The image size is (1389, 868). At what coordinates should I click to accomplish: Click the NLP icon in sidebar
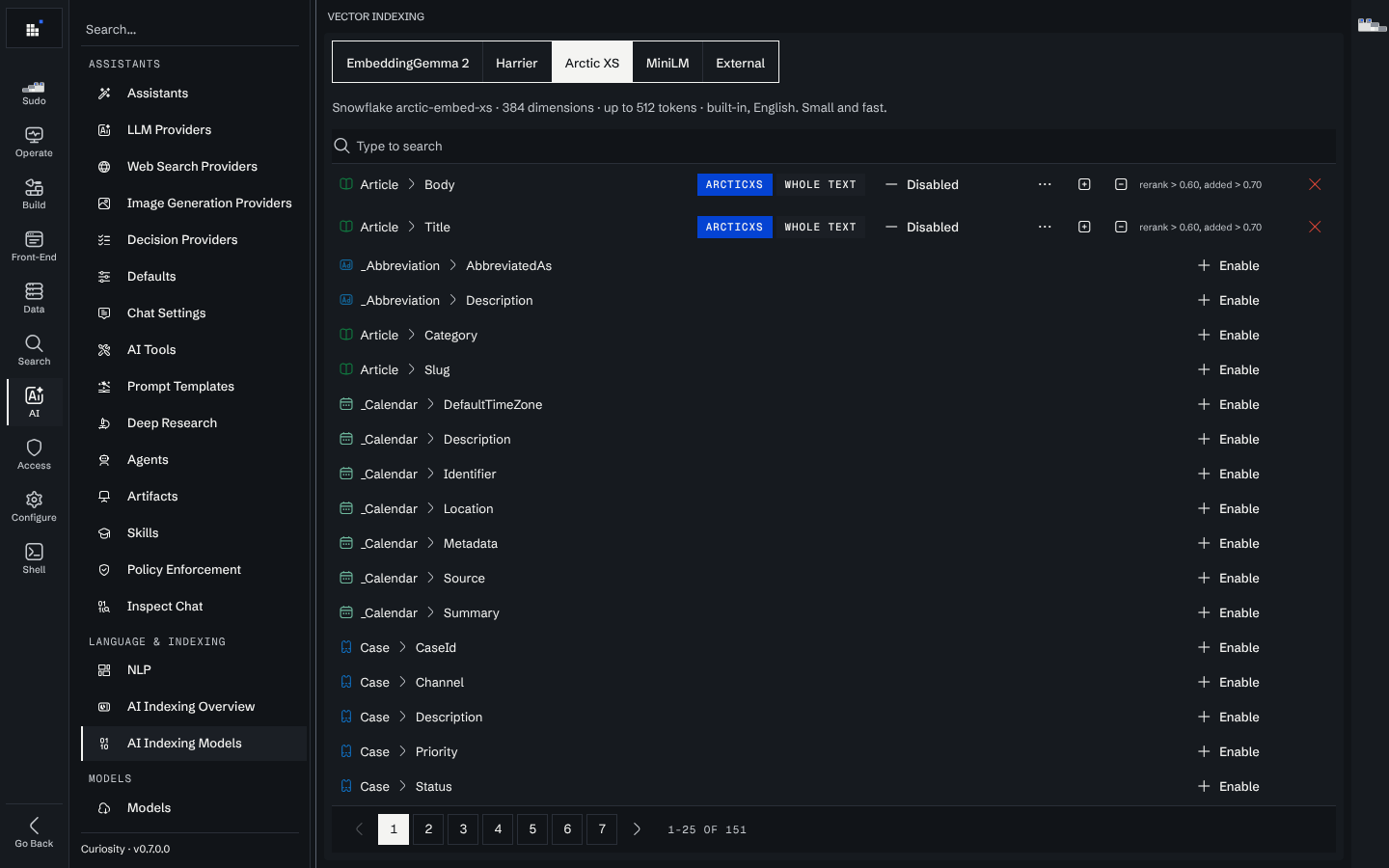tap(104, 670)
